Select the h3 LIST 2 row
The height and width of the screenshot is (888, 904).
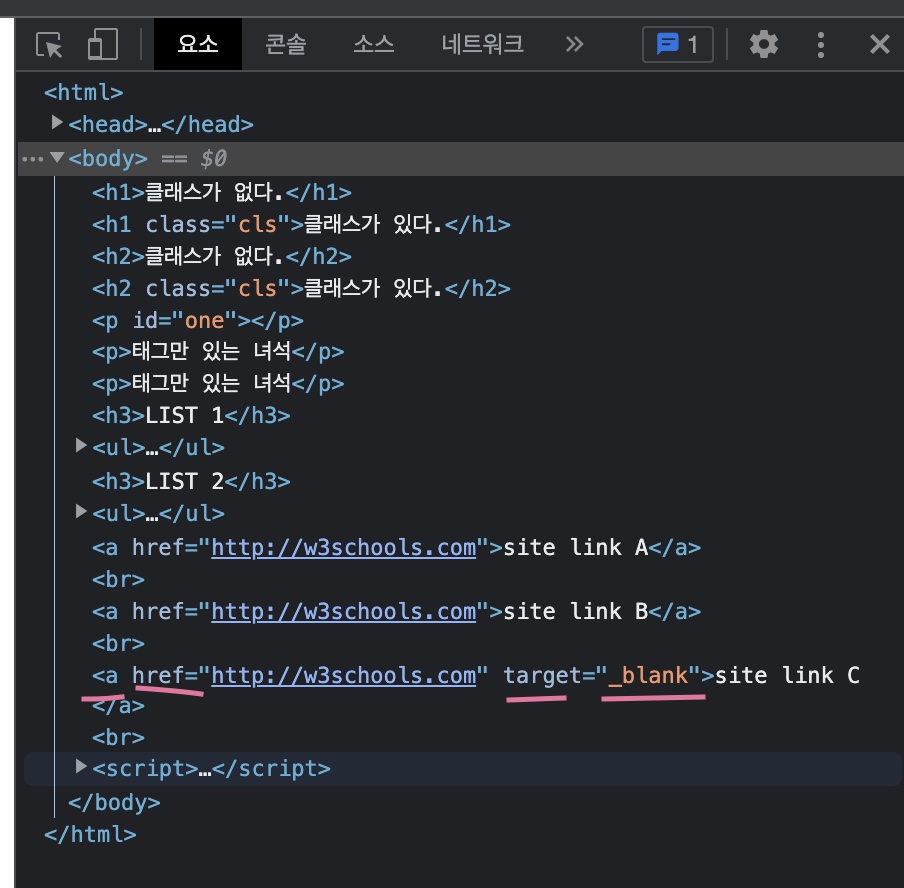pyautogui.click(x=191, y=481)
